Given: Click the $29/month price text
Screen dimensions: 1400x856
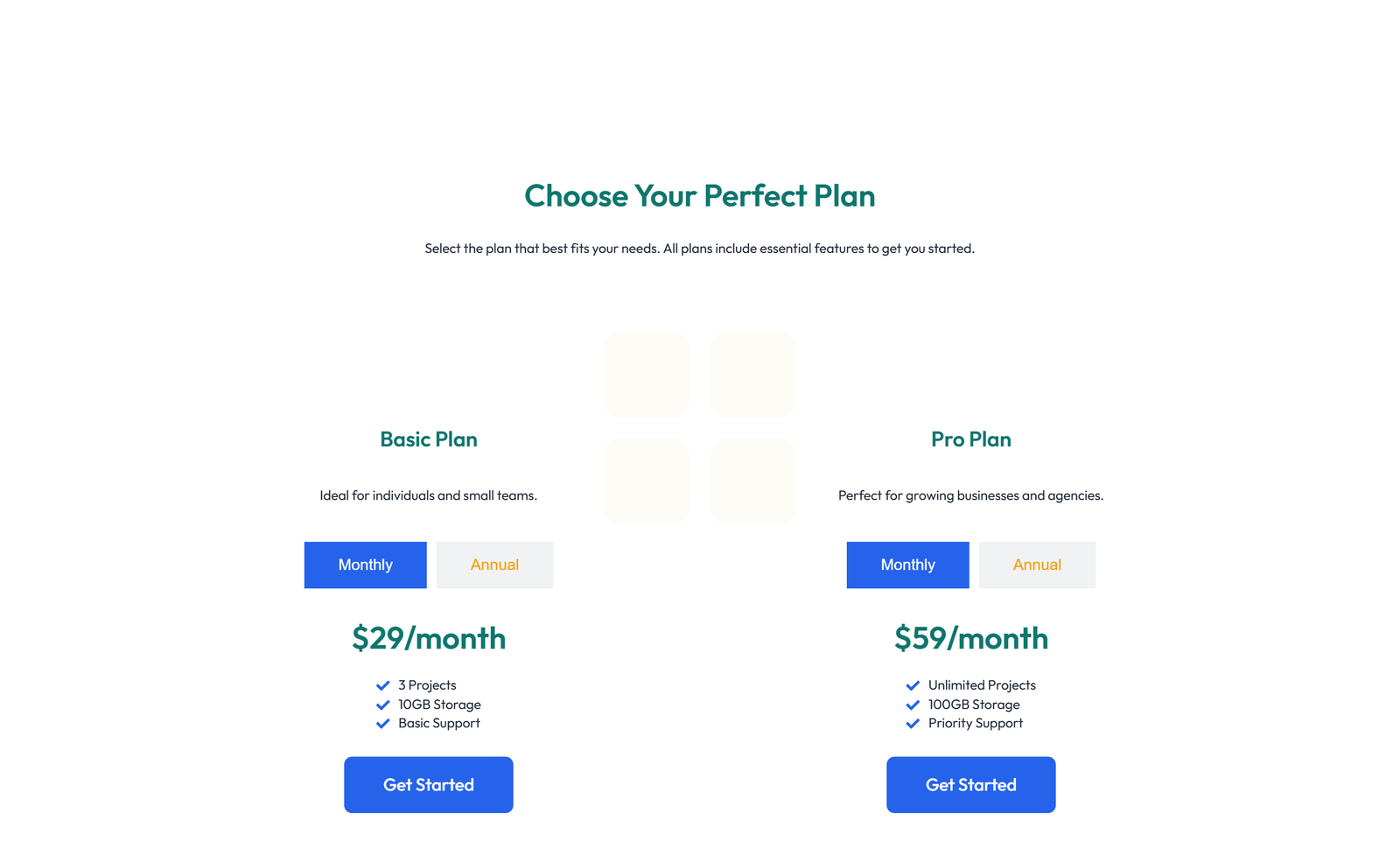Looking at the screenshot, I should [x=428, y=638].
